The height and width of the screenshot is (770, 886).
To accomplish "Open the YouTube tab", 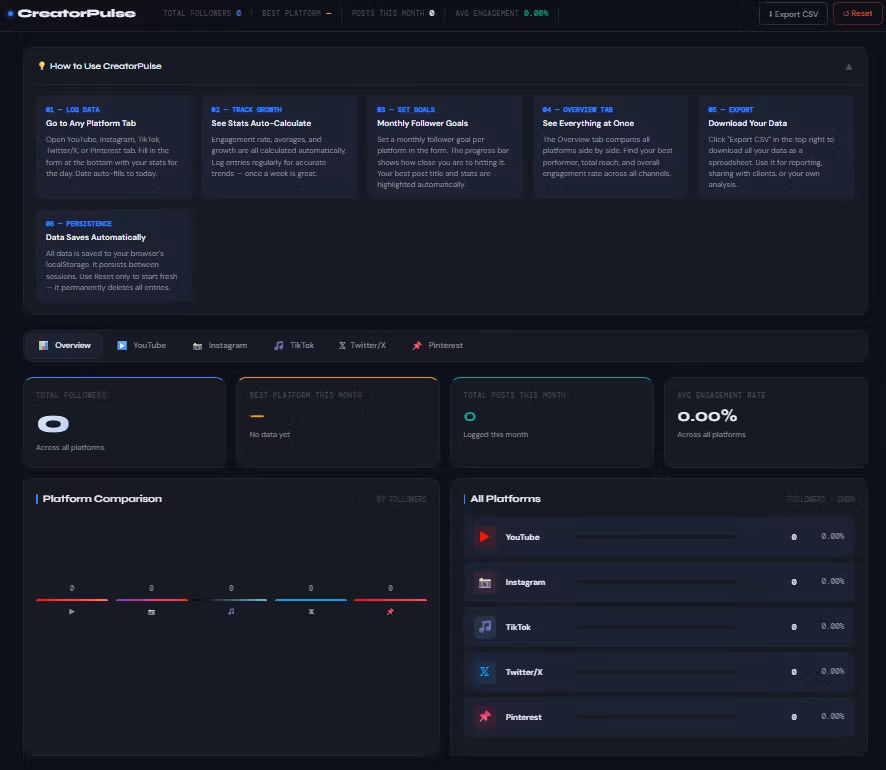I will coord(141,345).
